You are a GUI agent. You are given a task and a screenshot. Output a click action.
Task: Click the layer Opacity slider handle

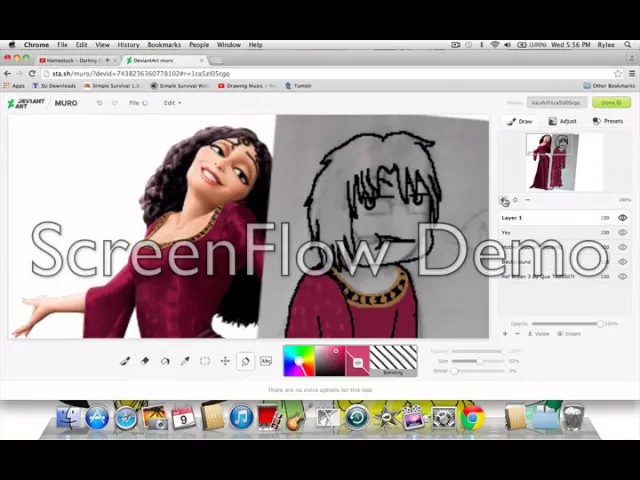pyautogui.click(x=600, y=324)
